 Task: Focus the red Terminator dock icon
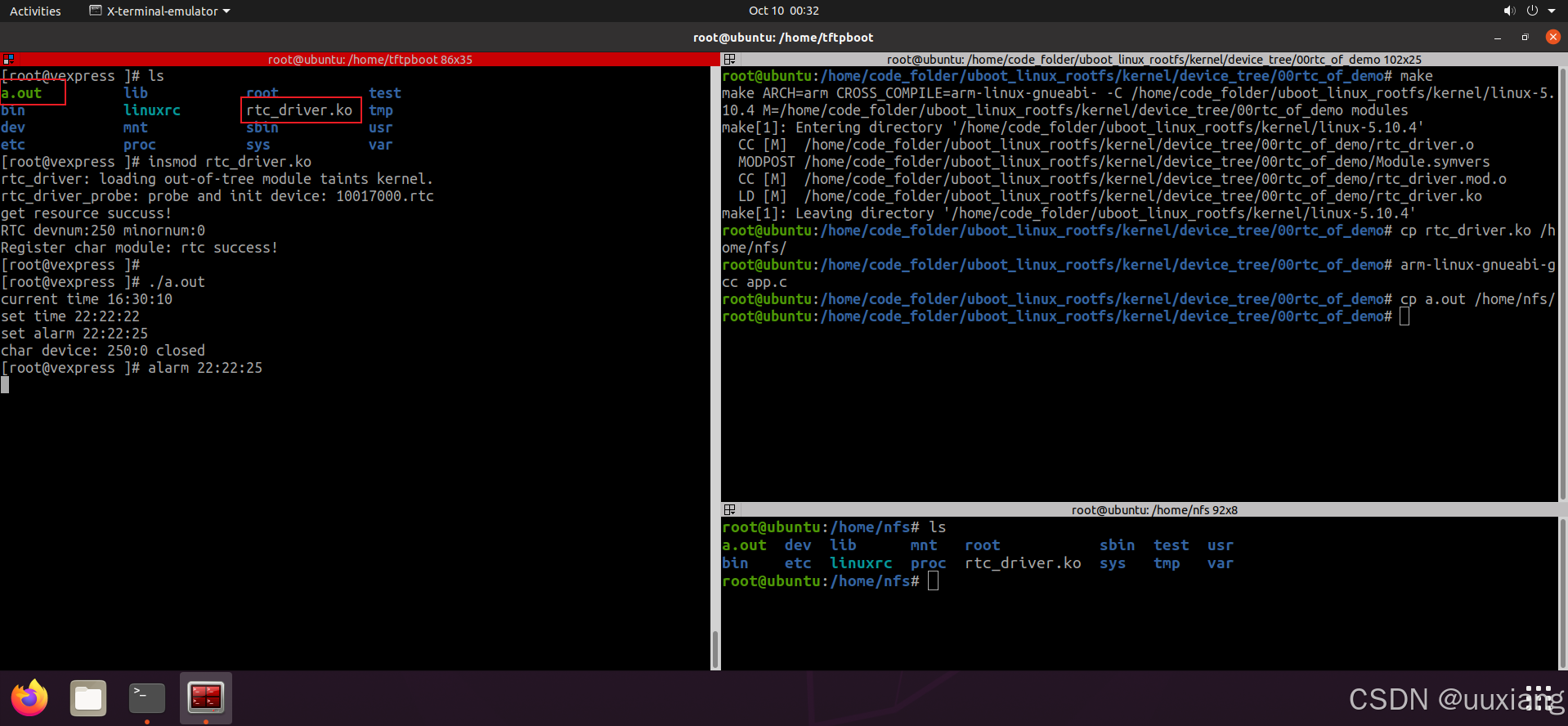[x=206, y=698]
